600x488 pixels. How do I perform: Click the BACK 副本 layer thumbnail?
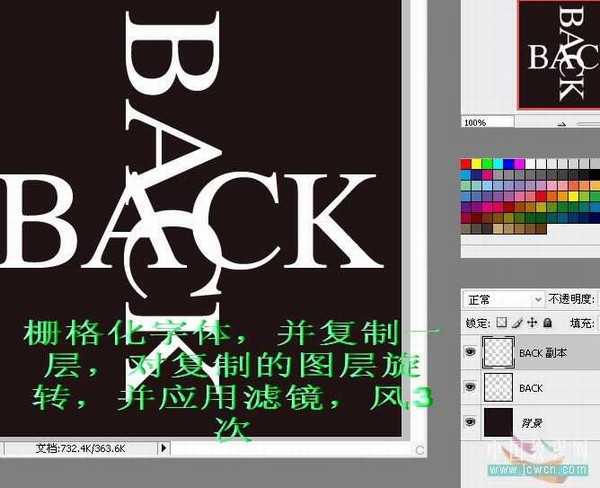pos(497,352)
